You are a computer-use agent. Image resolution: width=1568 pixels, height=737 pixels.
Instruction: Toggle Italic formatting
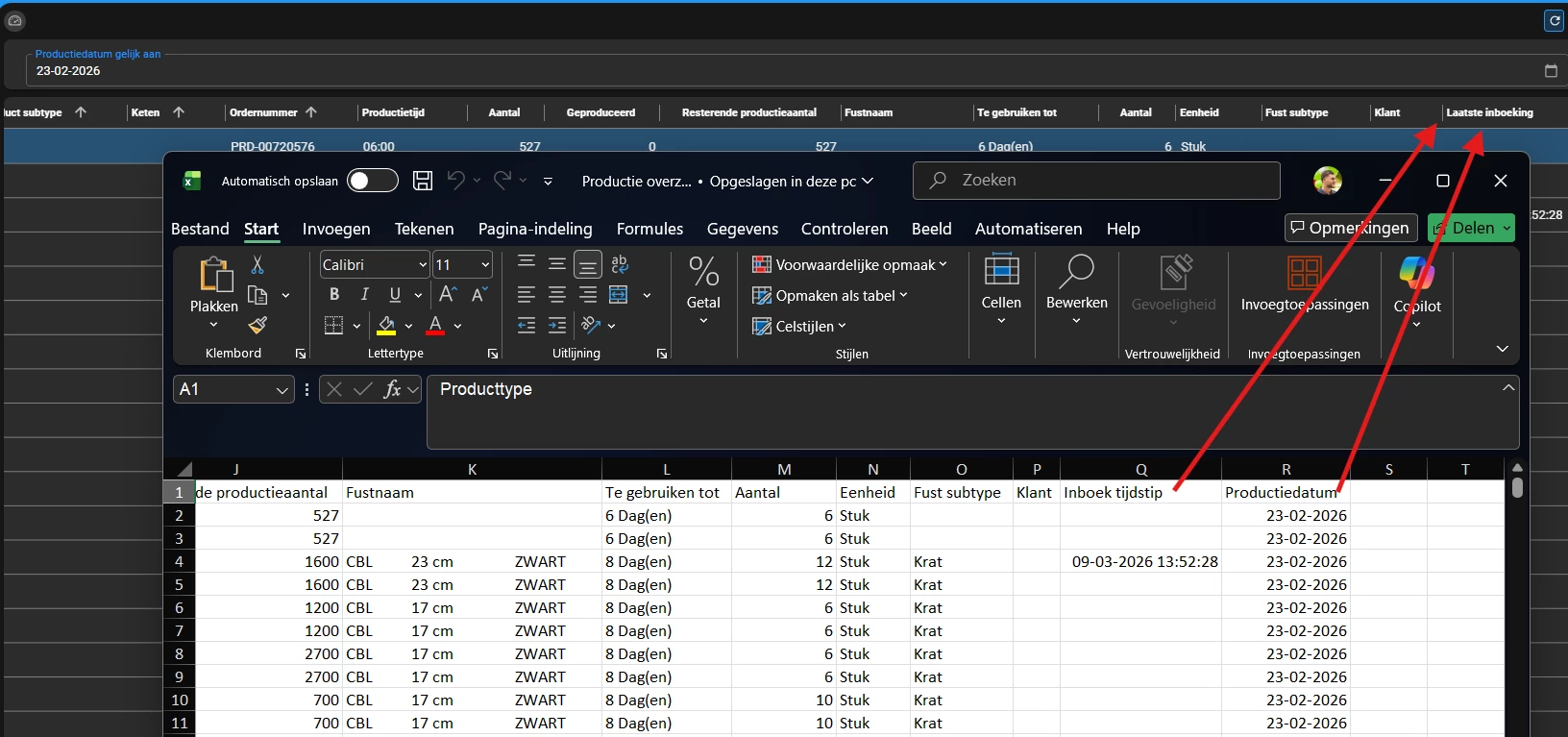point(365,295)
